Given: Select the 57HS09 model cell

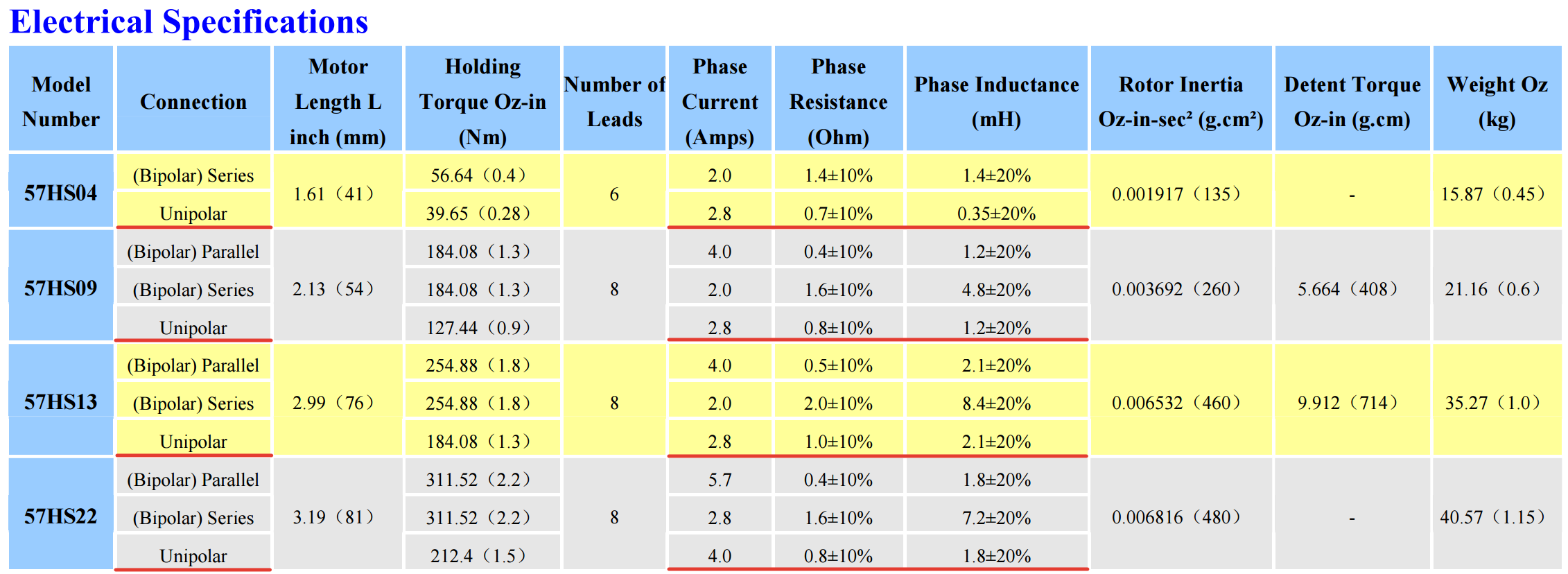Looking at the screenshot, I should 61,288.
